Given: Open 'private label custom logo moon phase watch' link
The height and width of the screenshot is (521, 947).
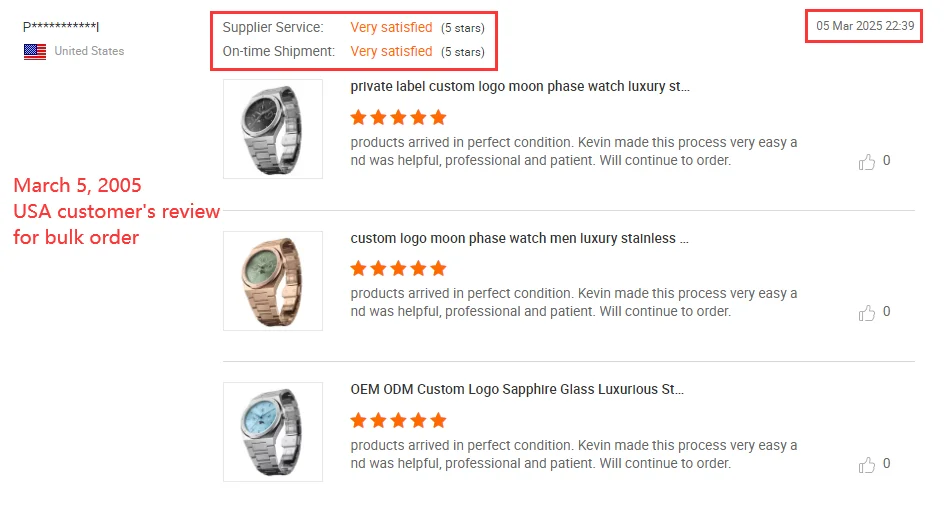Looking at the screenshot, I should pos(520,87).
